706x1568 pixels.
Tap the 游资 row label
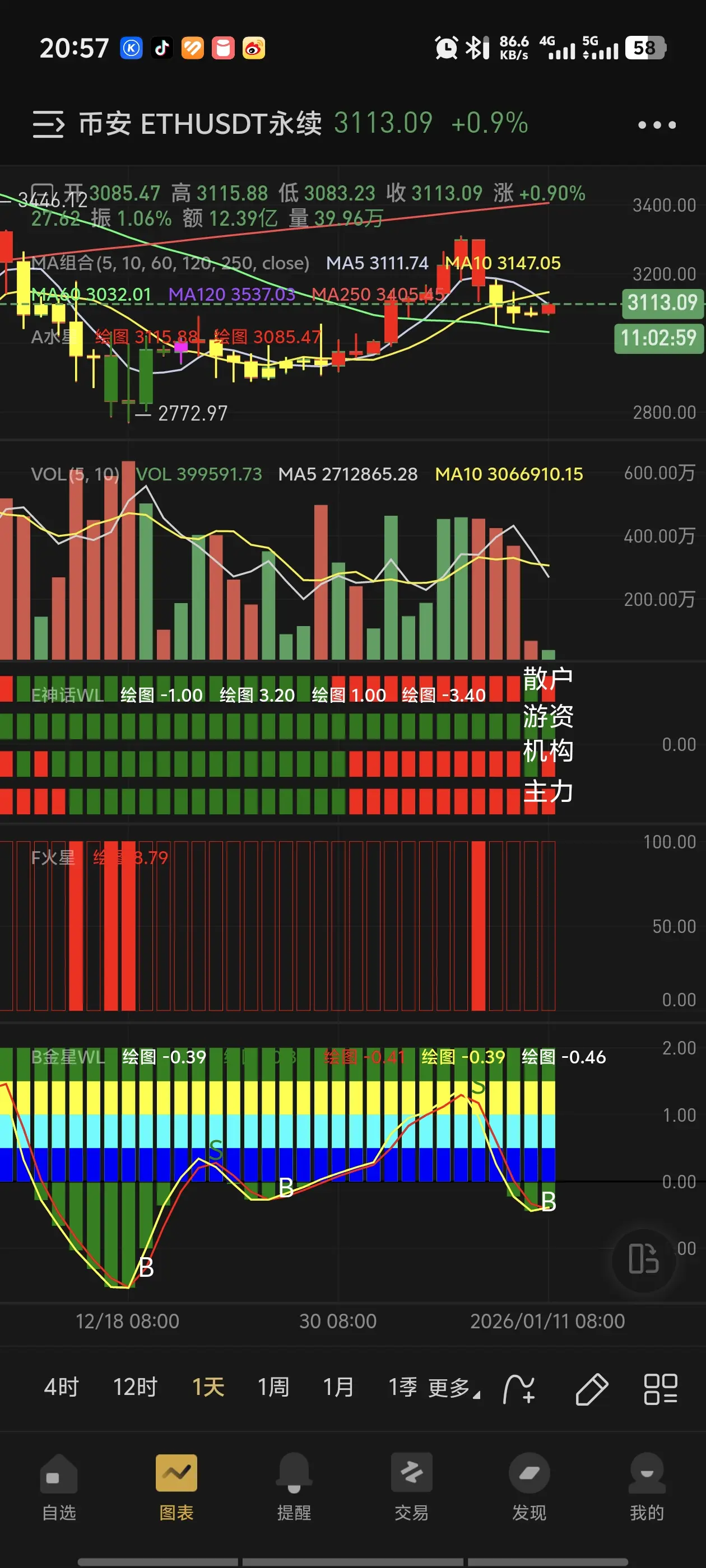coord(548,715)
